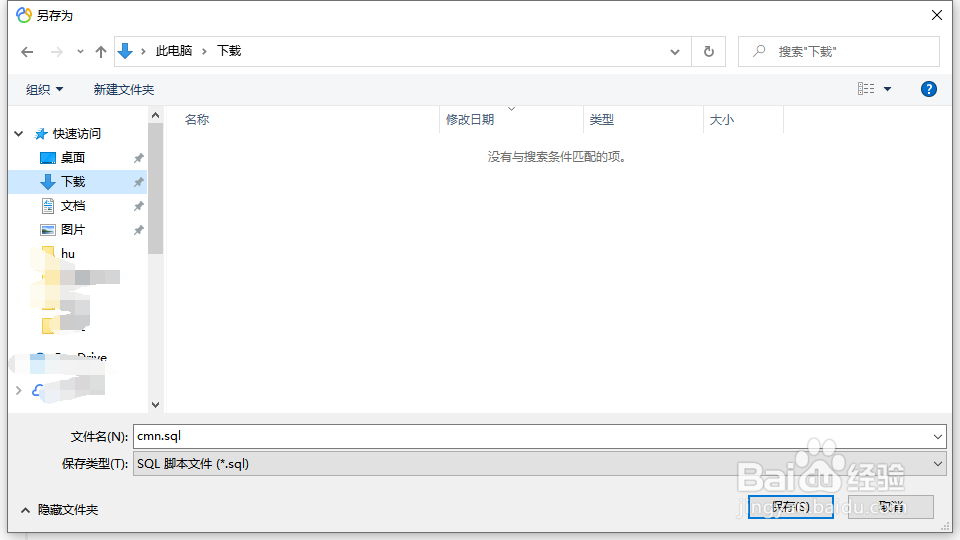This screenshot has width=960, height=540.
Task: Toggle 隐藏文件夹 to collapse folders
Action: pyautogui.click(x=60, y=509)
